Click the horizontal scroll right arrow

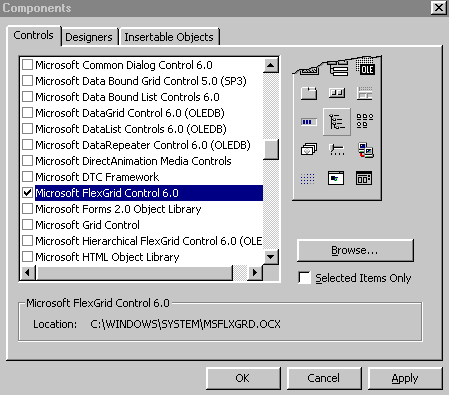pyautogui.click(x=255, y=273)
